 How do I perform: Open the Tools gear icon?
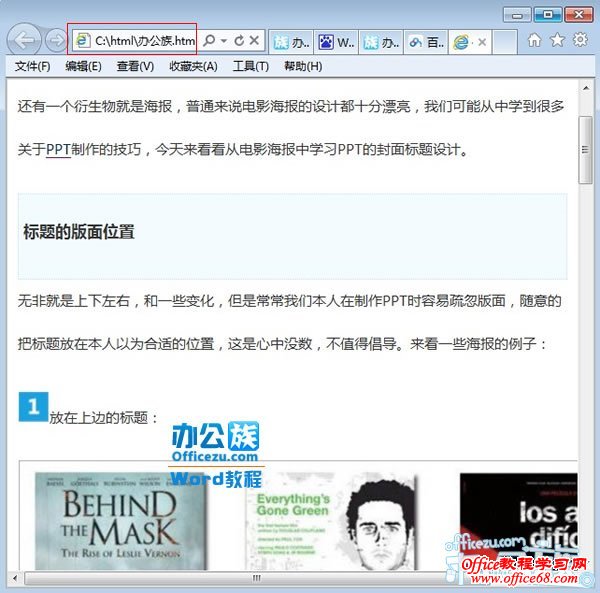click(x=580, y=39)
